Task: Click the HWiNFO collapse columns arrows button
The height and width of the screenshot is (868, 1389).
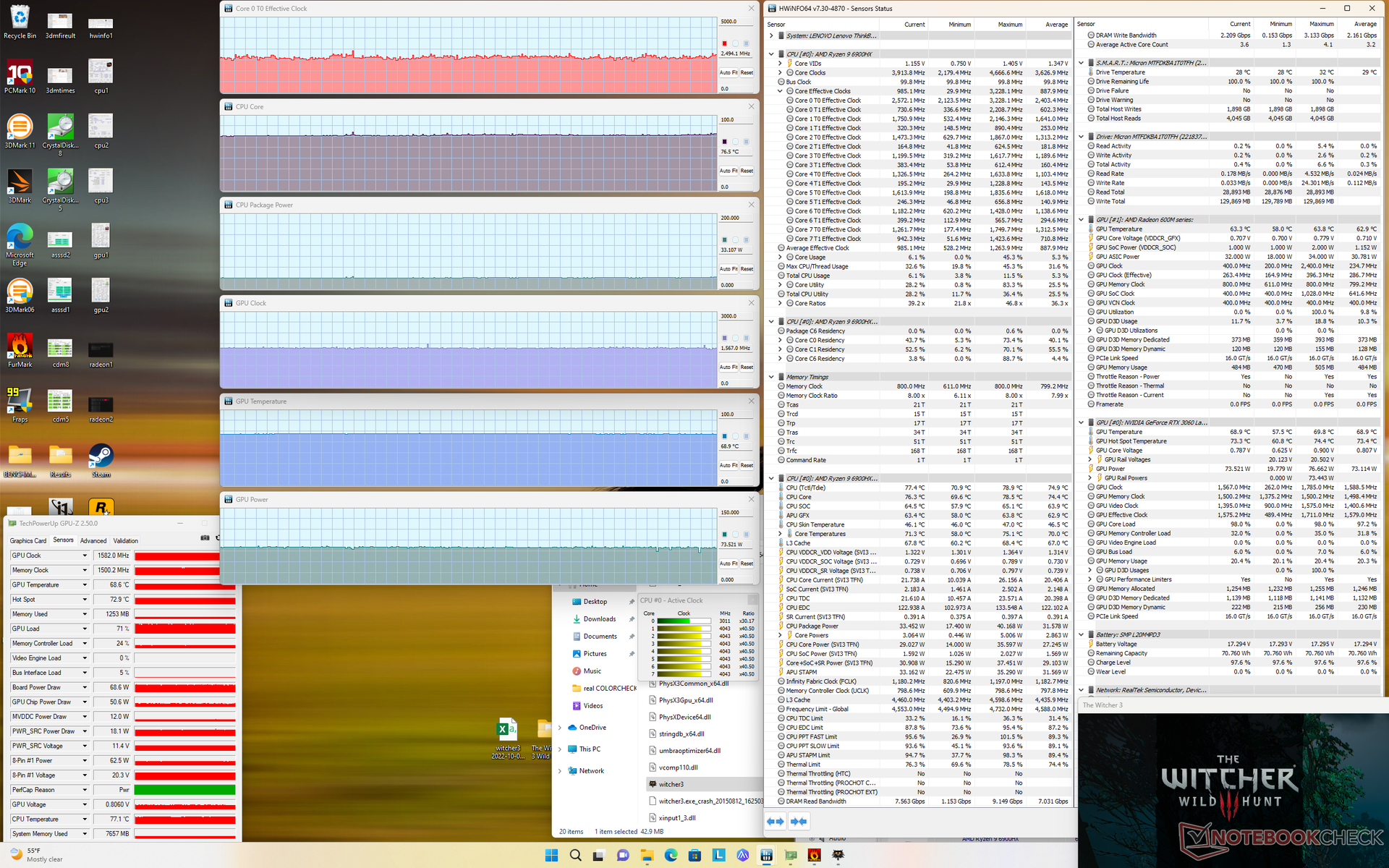Action: 799,821
